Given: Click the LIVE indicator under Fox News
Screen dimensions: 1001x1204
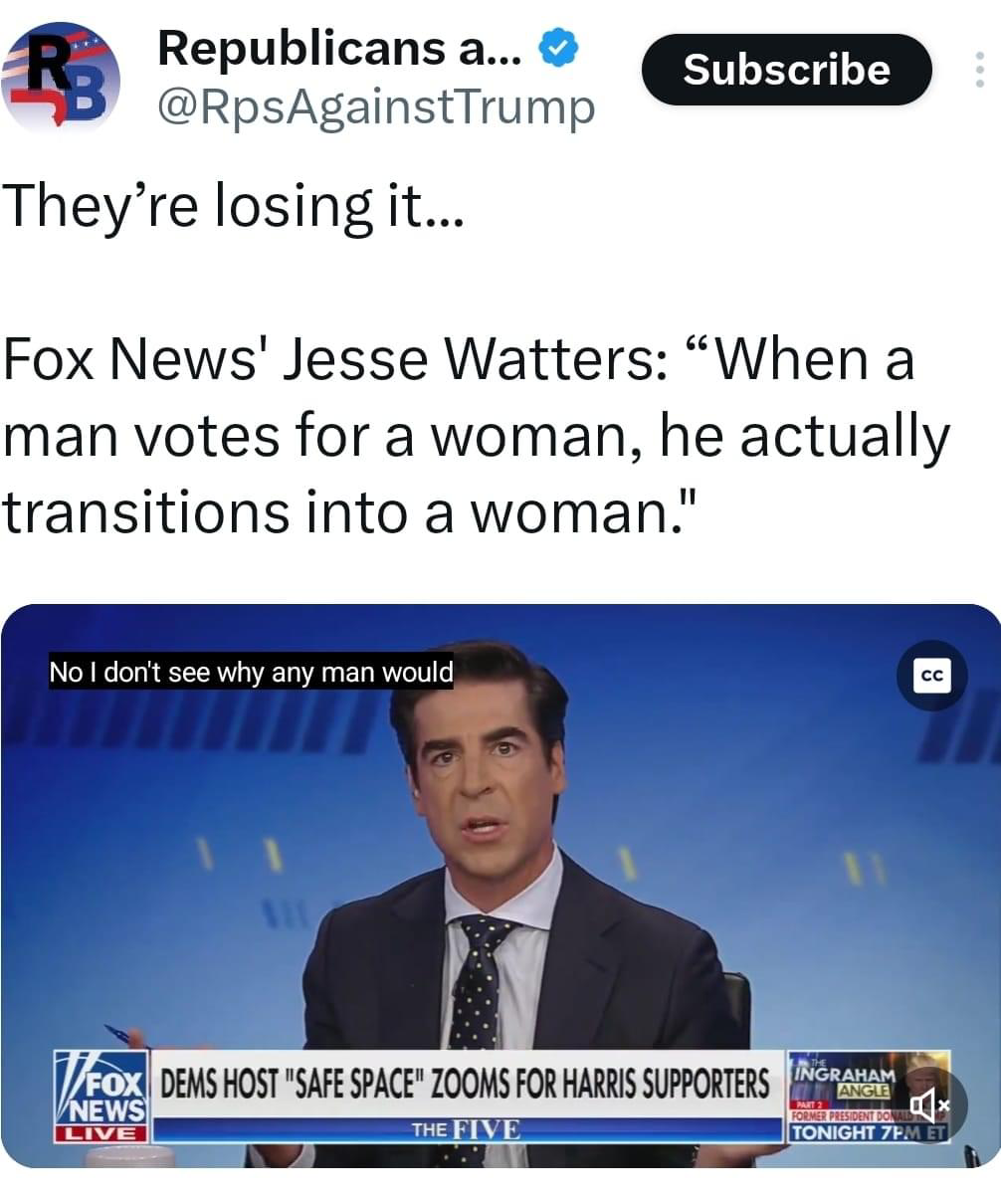Looking at the screenshot, I should tap(100, 1133).
